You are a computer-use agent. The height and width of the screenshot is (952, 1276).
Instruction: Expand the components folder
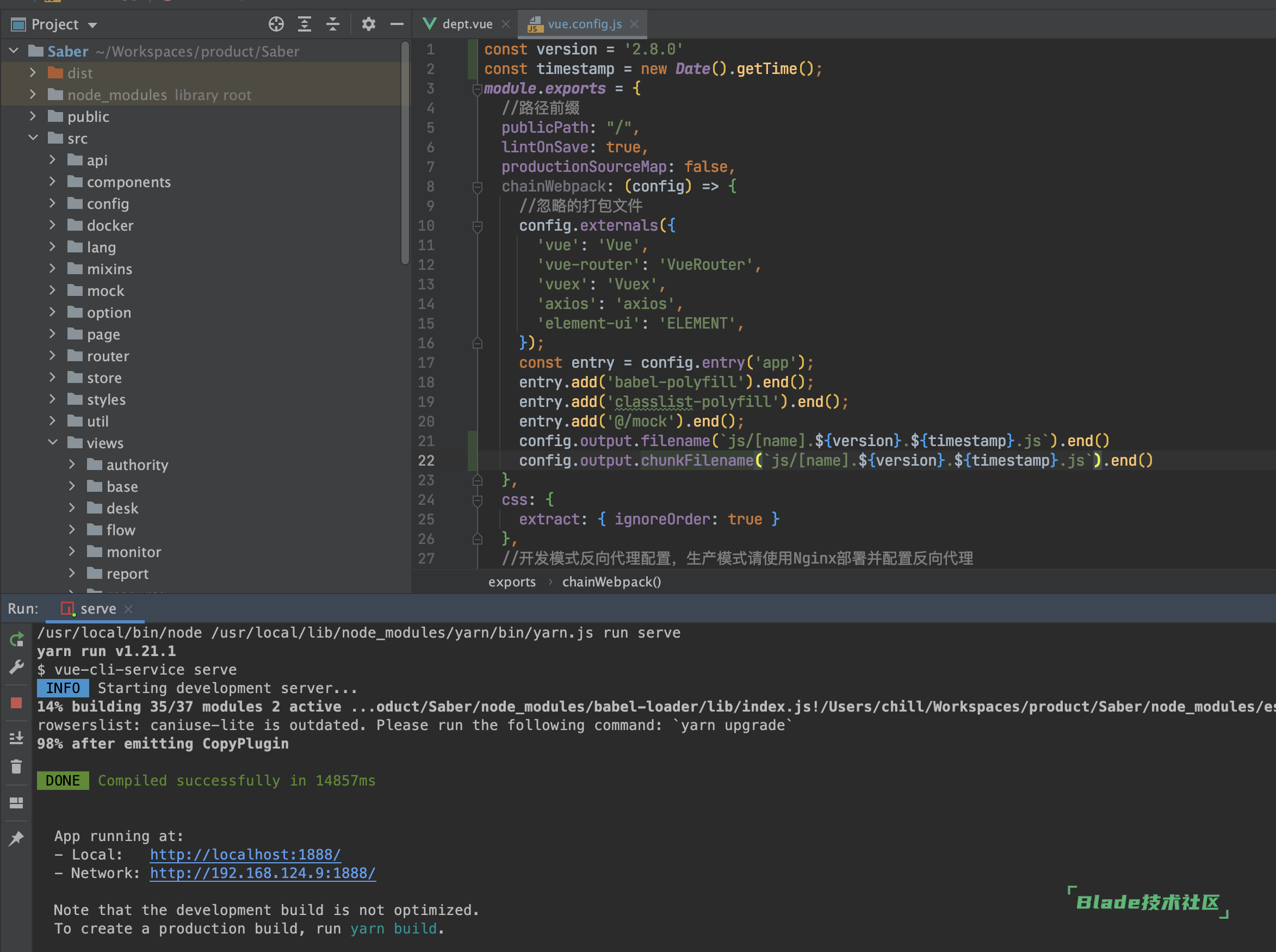coord(52,182)
